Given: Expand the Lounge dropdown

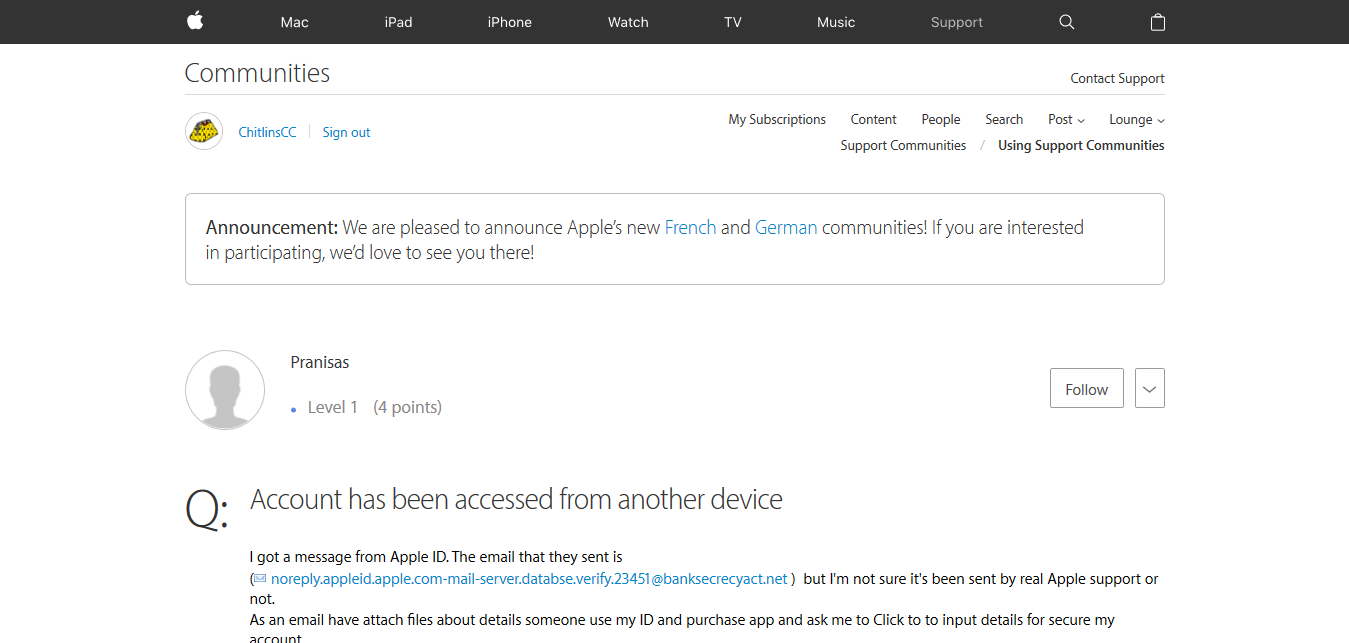Looking at the screenshot, I should pyautogui.click(x=1136, y=119).
